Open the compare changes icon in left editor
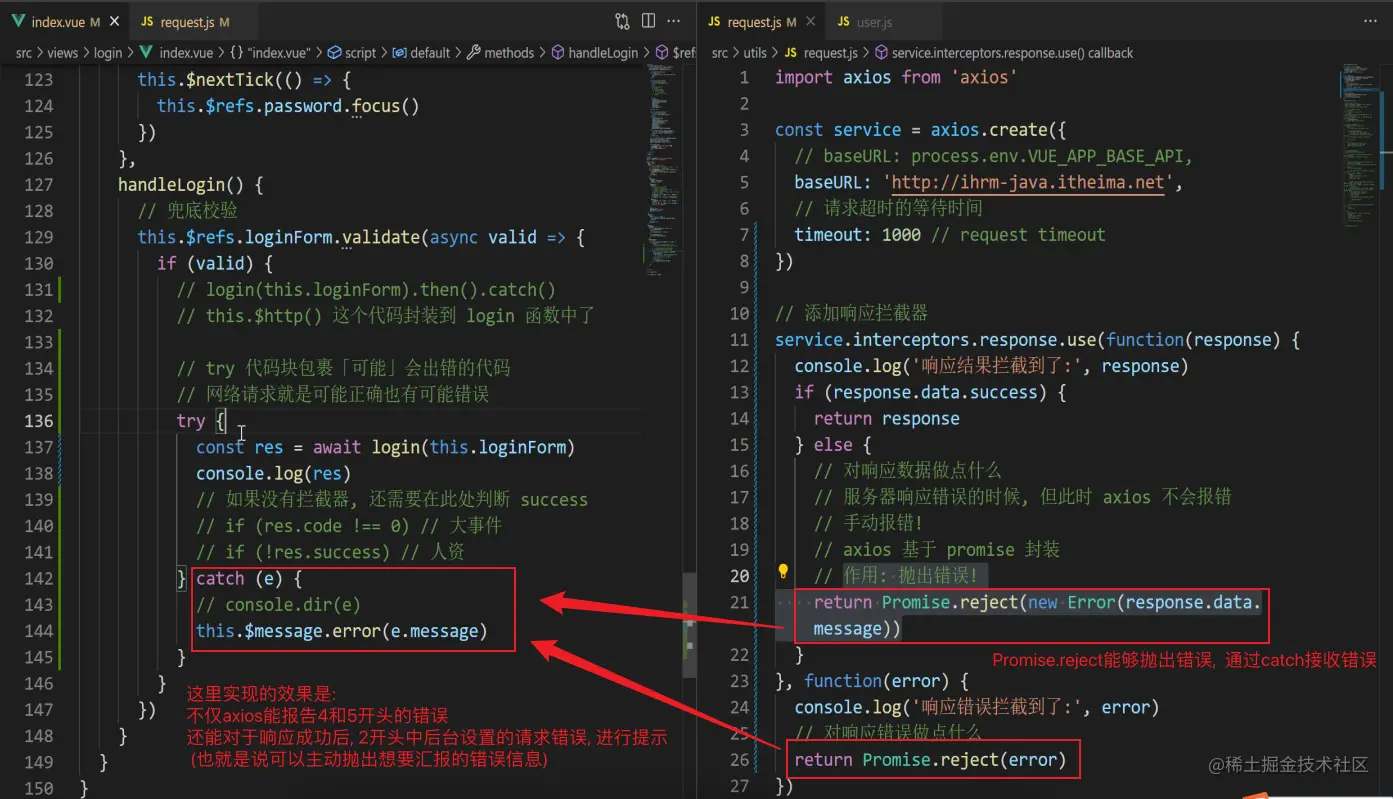This screenshot has height=799, width=1393. pos(622,21)
